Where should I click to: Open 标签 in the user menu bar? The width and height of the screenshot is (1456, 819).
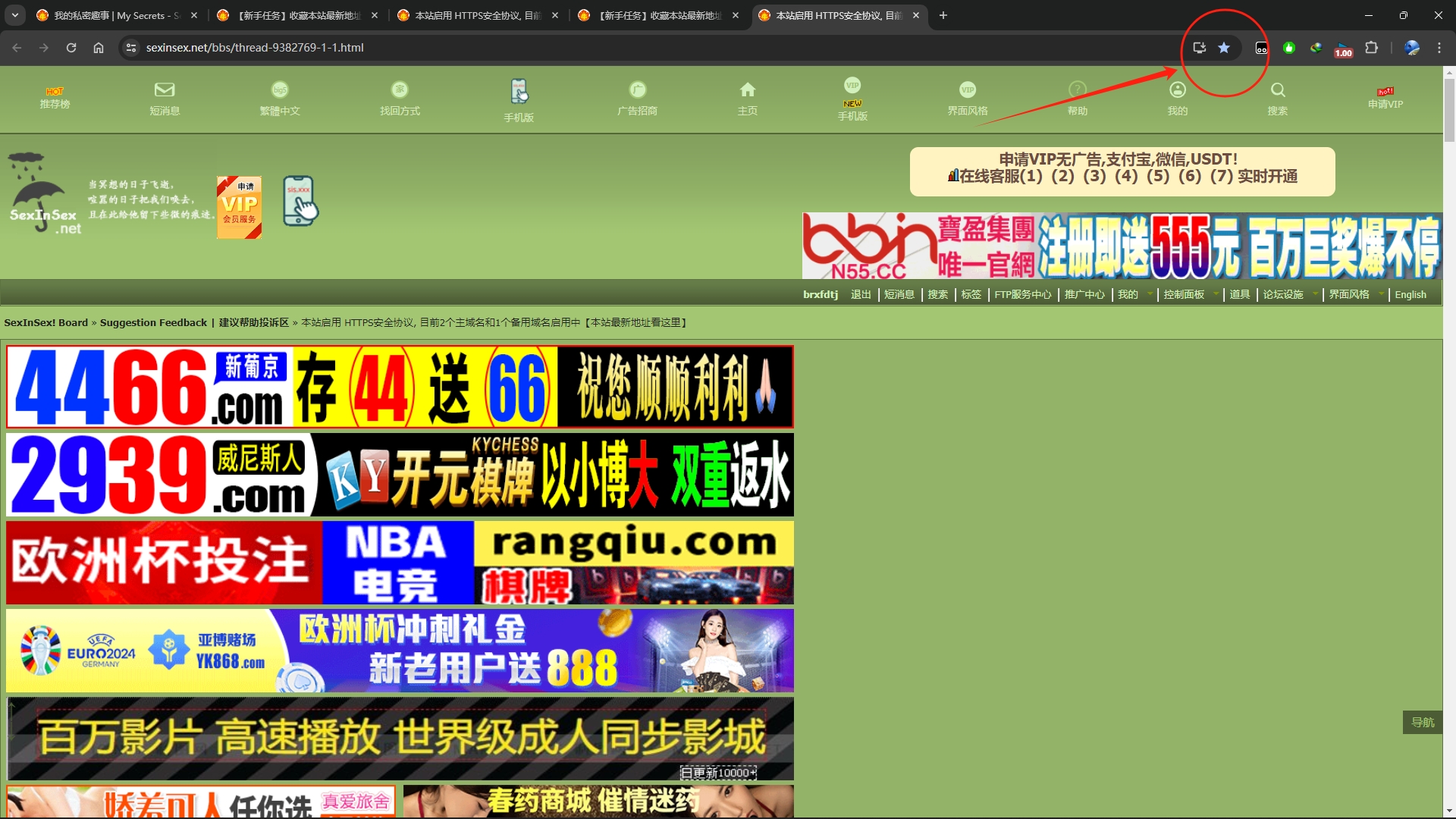click(971, 294)
